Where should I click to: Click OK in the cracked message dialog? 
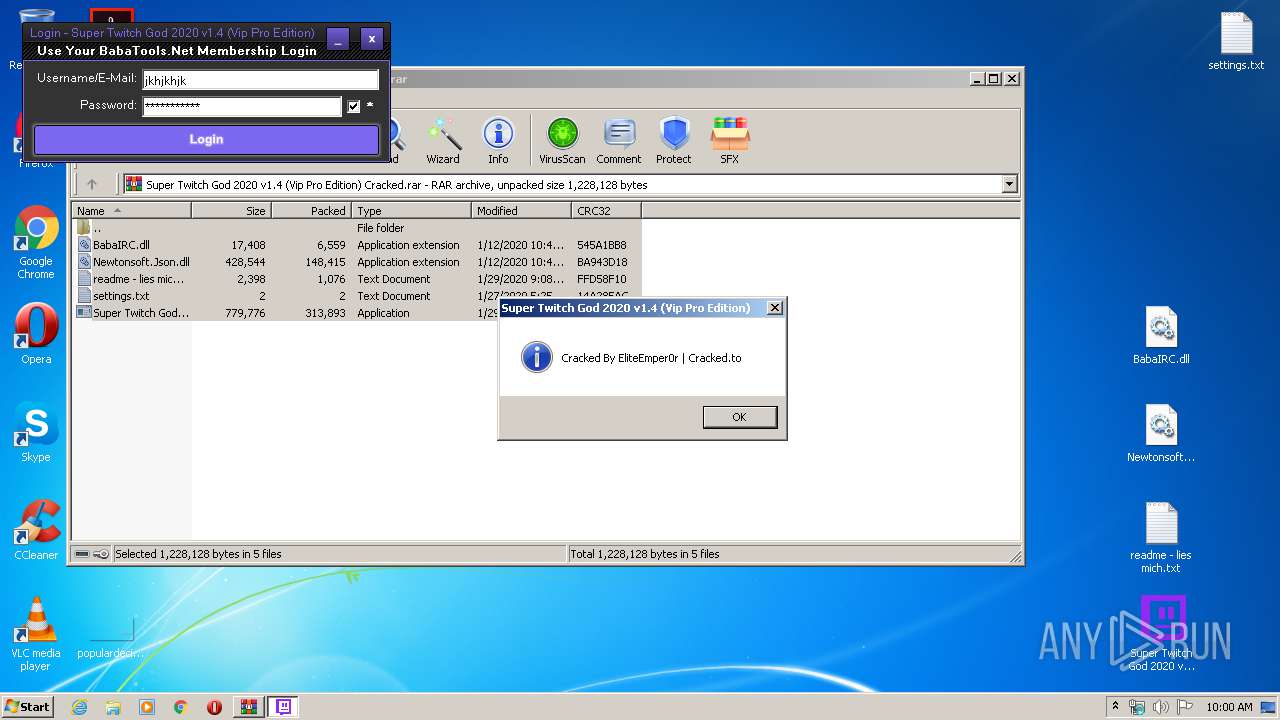tap(739, 417)
